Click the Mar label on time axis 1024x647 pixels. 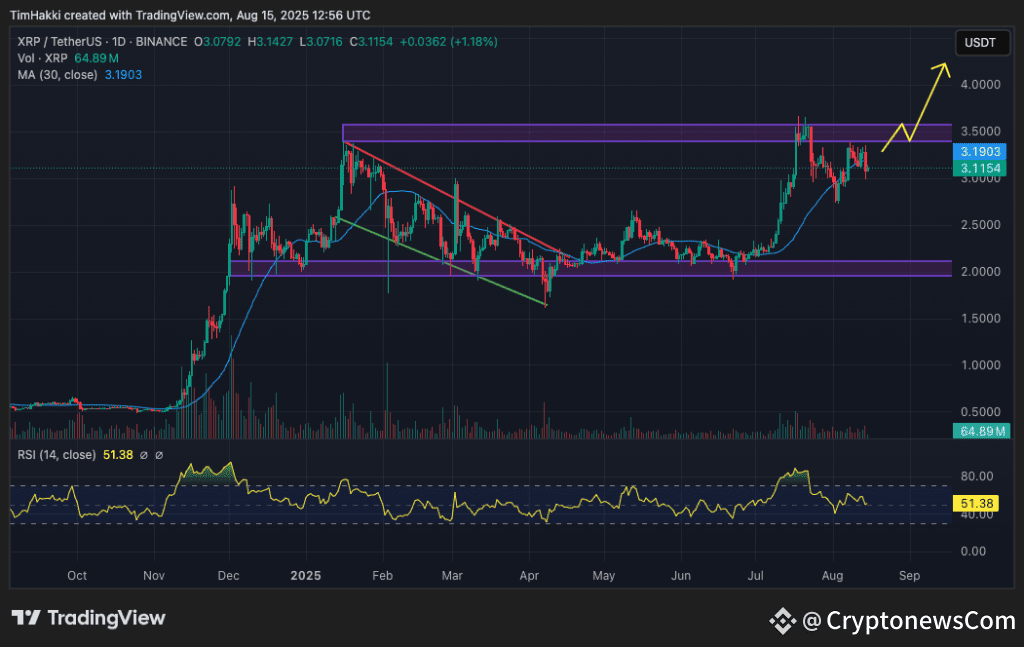[452, 576]
